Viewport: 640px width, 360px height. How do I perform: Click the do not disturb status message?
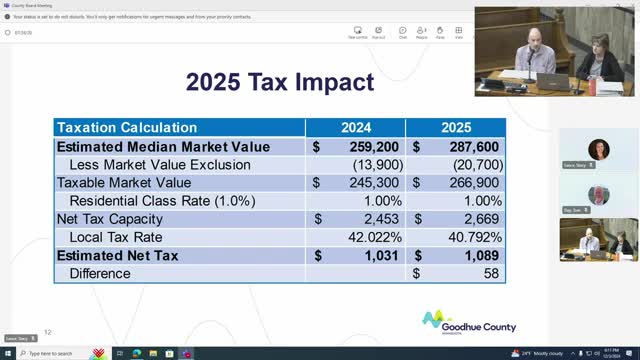click(132, 17)
